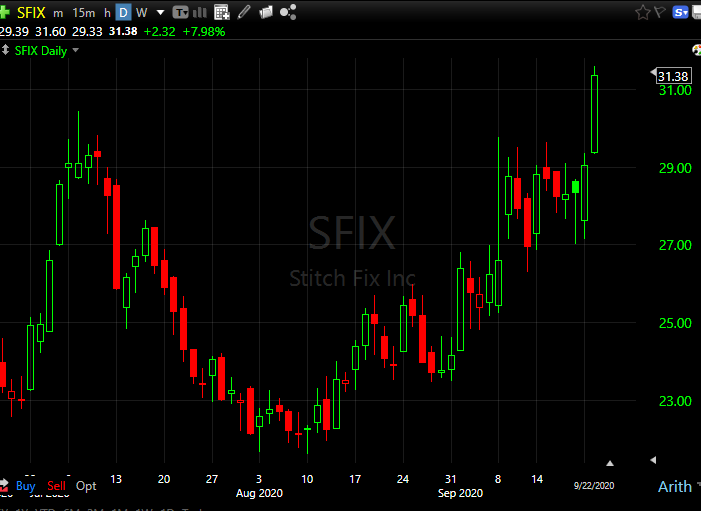
Task: Click the Sell button
Action: (56, 486)
